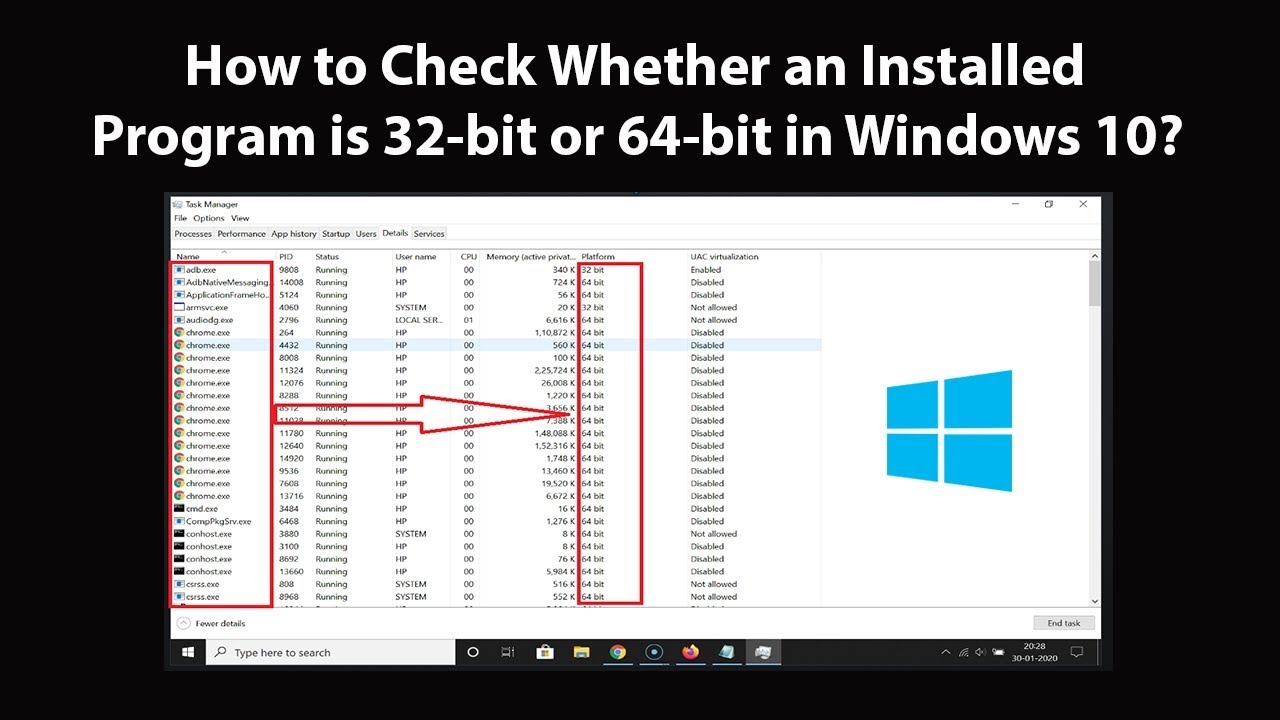Select csrss.exe row with PID 808
The image size is (1280, 720).
point(497,584)
